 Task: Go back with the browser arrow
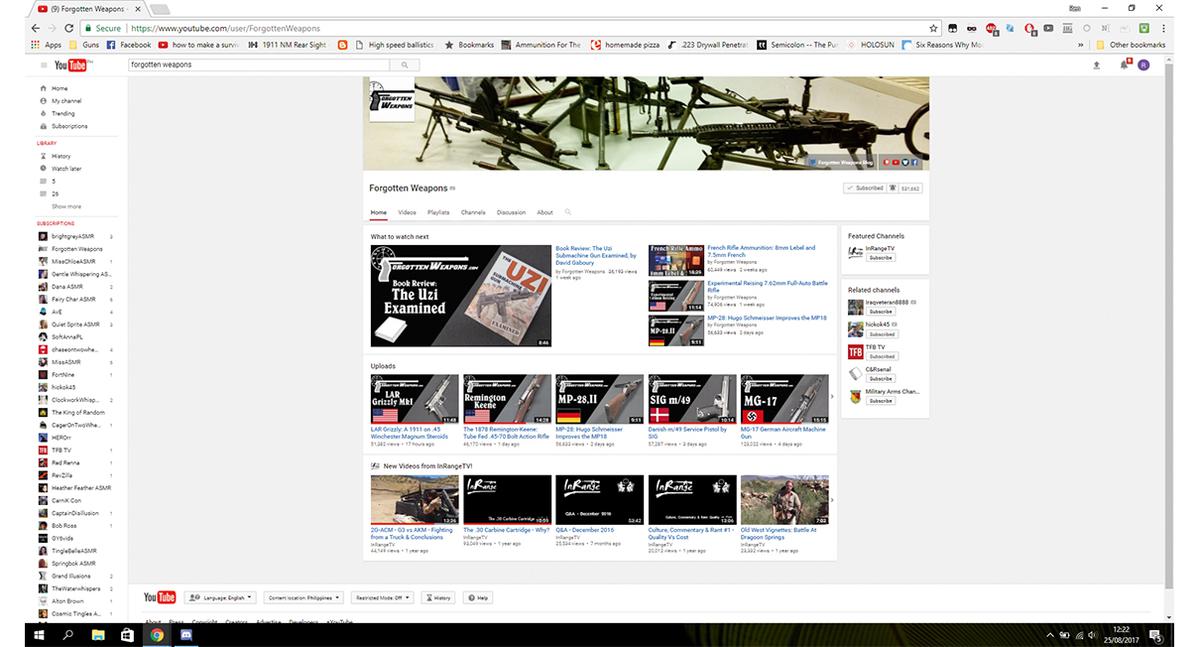tap(36, 28)
